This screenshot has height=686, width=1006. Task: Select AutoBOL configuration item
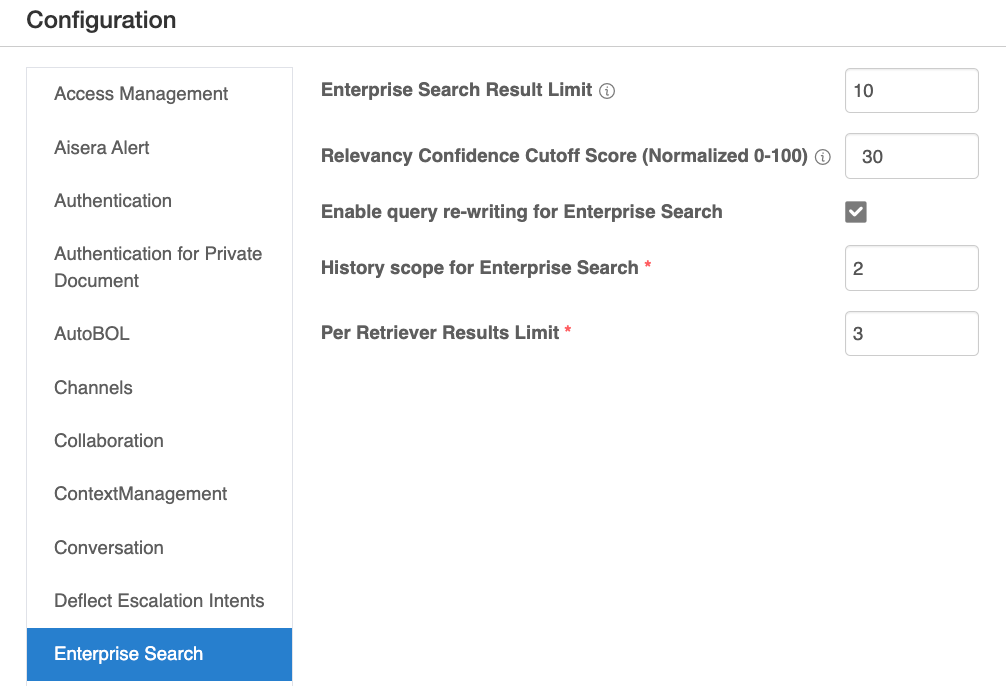click(x=92, y=334)
